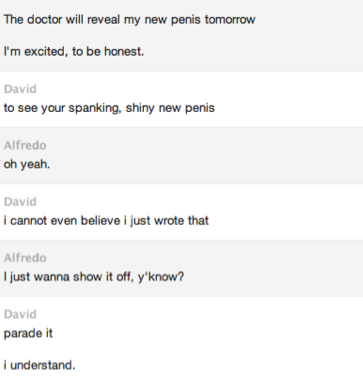The height and width of the screenshot is (384, 363).
Task: Click the word 'doctor' in the top message
Action: [x=44, y=20]
